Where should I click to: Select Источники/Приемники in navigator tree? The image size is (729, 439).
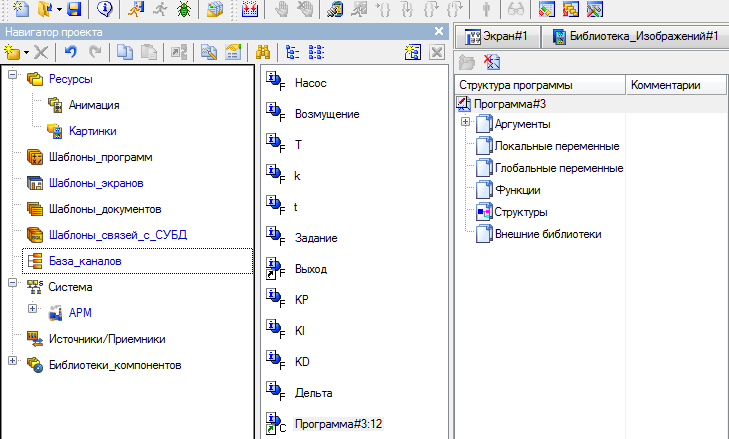coord(107,339)
